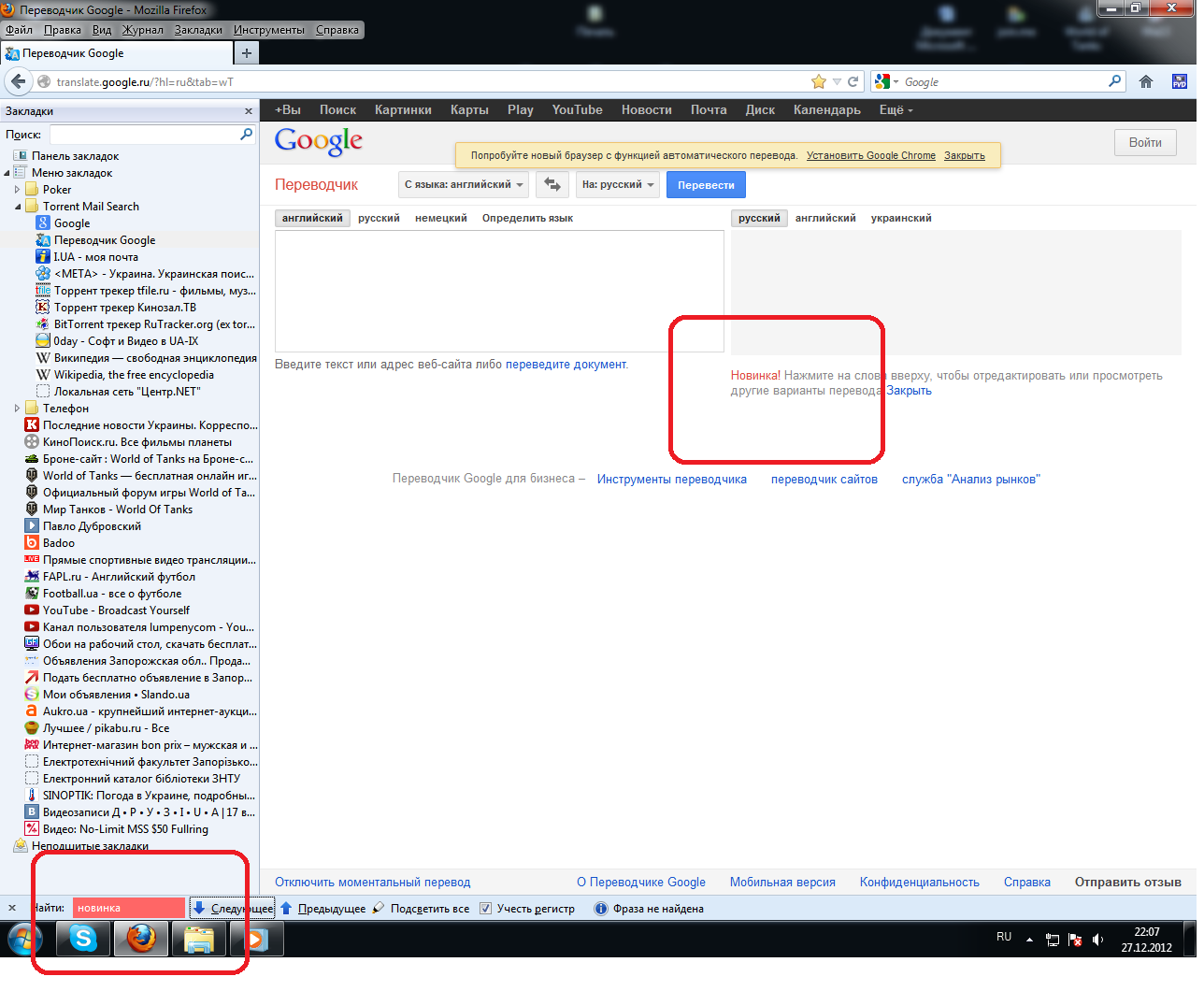The image size is (1204, 991).
Task: Open the address bar history dropdown arrow
Action: point(837,81)
